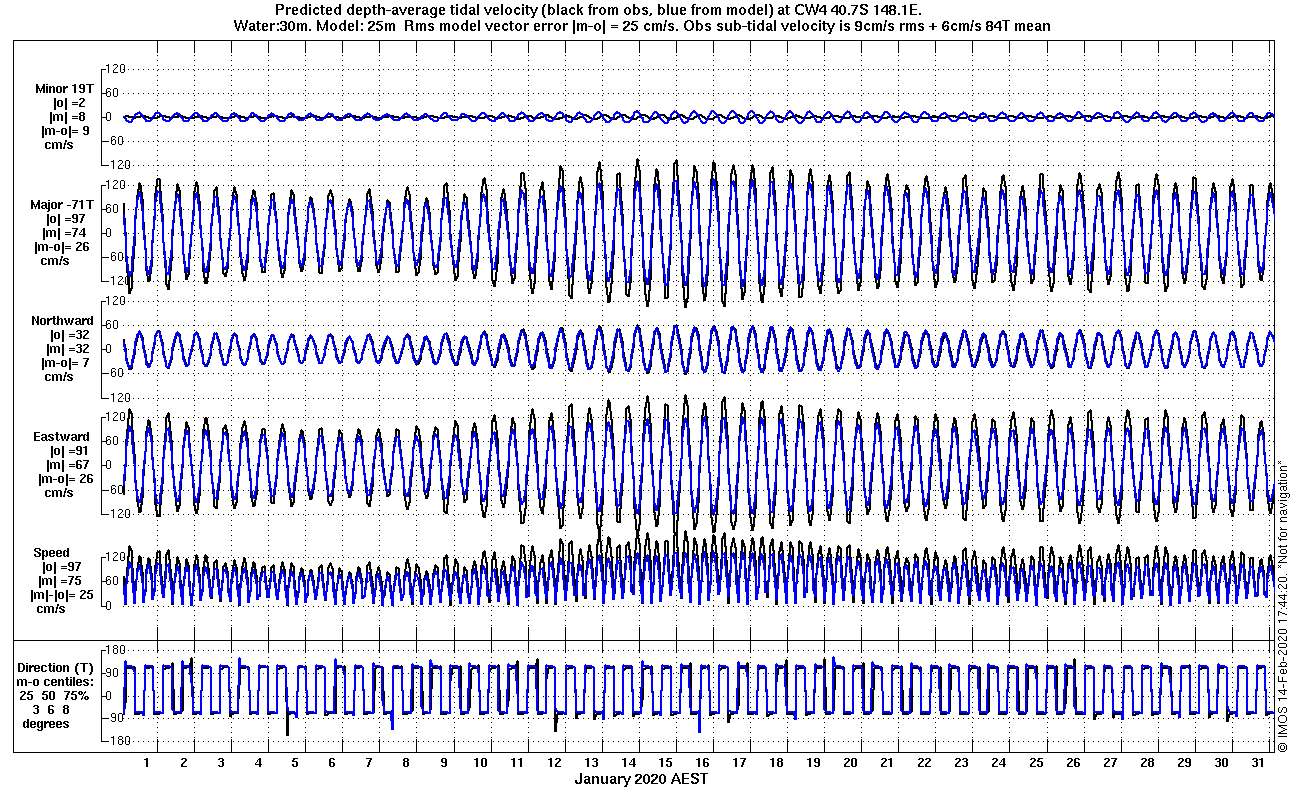Click day '10' on the date axis
Screen dimensions: 1300x800
(480, 762)
